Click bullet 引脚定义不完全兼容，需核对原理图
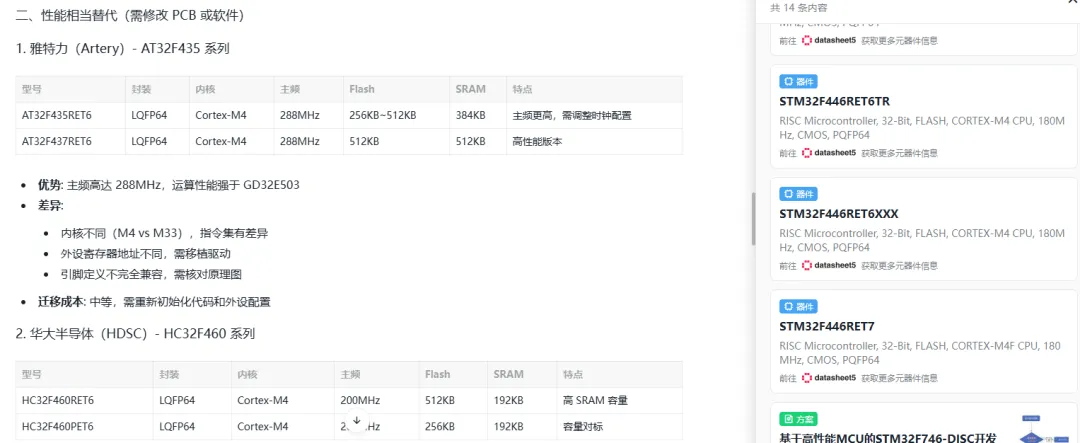This screenshot has height=443, width=1080. (151, 274)
